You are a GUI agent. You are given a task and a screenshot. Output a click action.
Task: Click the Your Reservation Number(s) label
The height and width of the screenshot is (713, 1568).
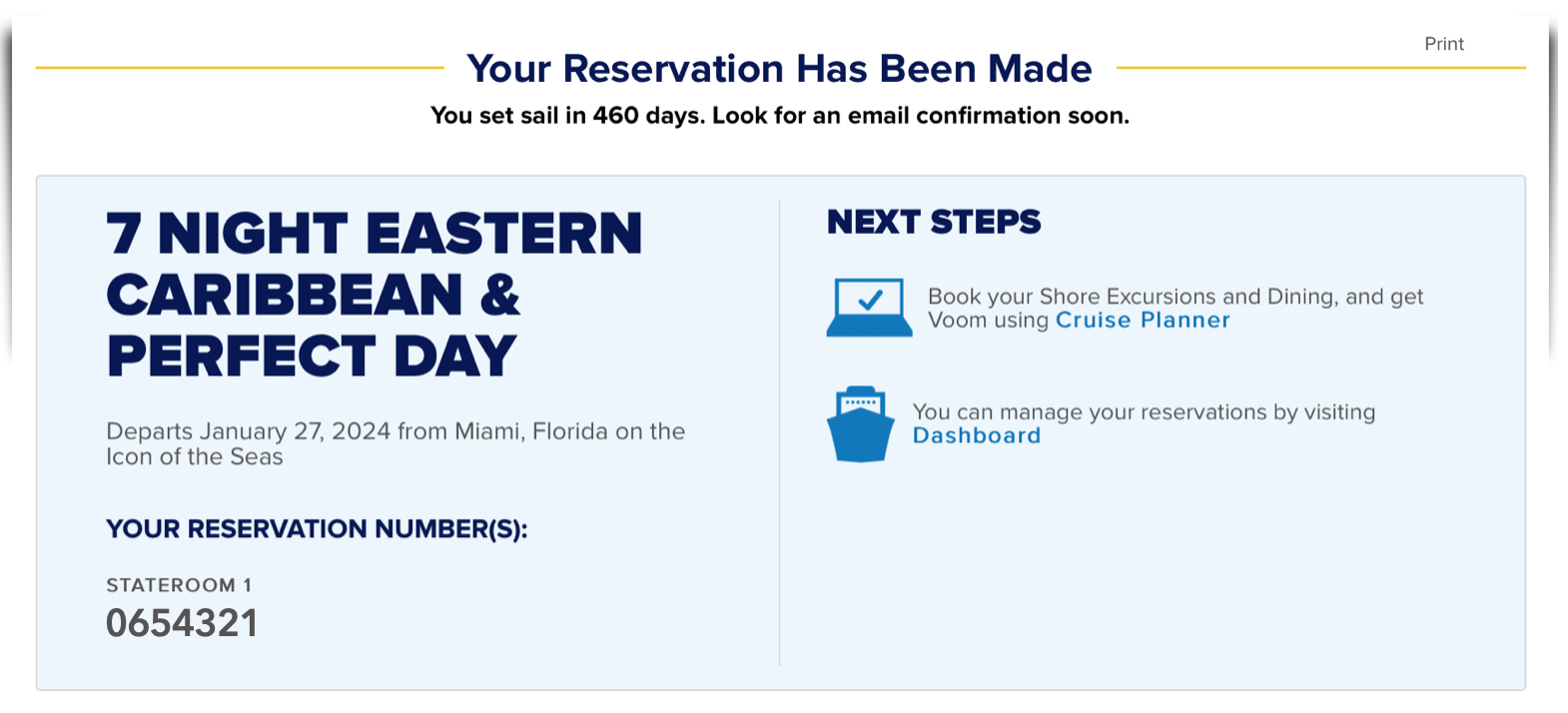tap(317, 528)
